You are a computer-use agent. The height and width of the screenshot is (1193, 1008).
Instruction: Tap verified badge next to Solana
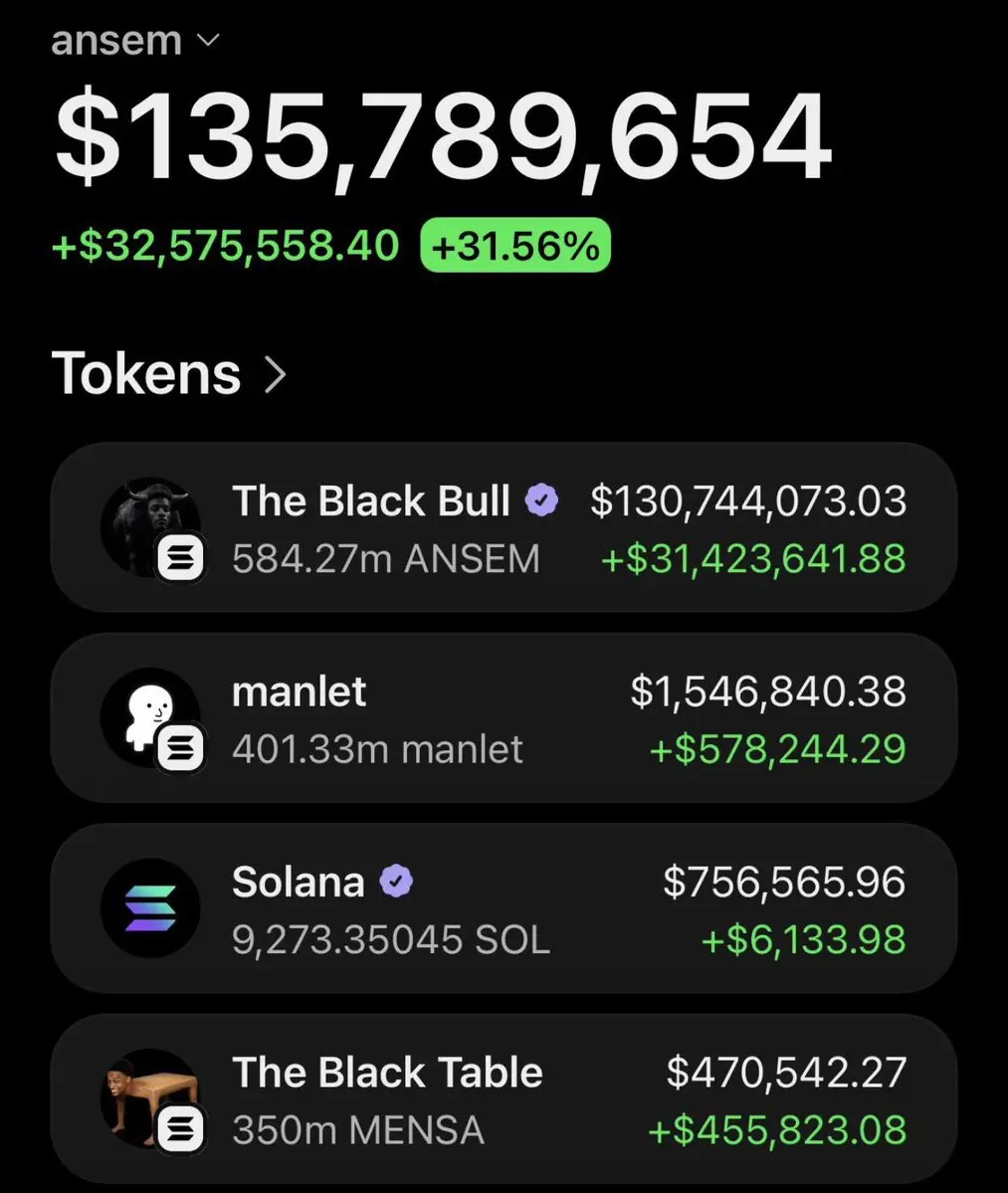pyautogui.click(x=396, y=881)
